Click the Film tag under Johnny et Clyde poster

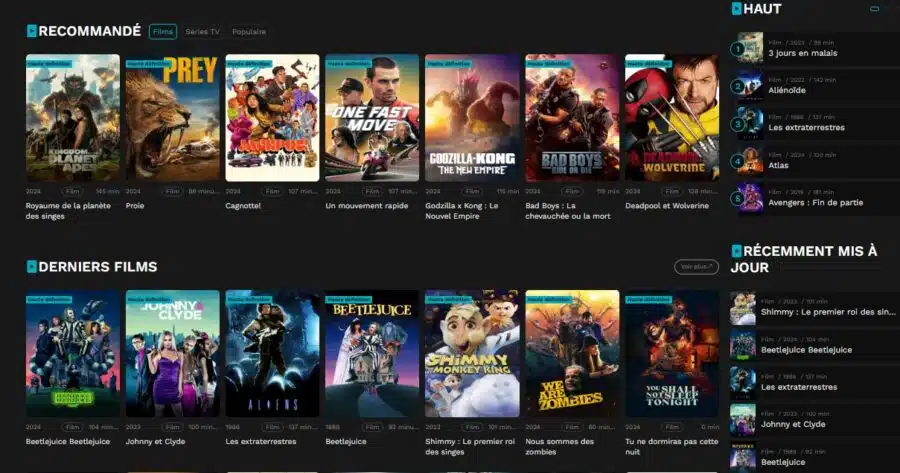172,427
